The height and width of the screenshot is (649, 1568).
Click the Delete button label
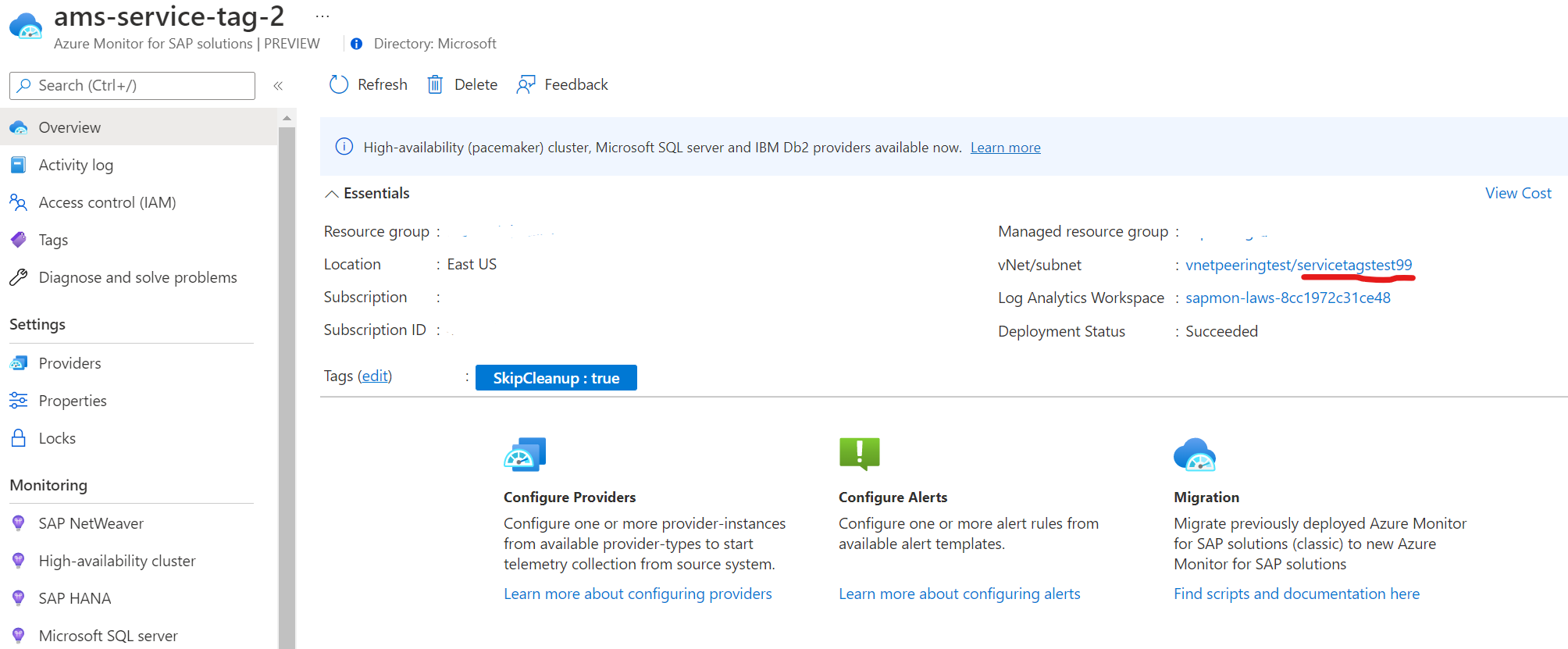click(x=476, y=84)
